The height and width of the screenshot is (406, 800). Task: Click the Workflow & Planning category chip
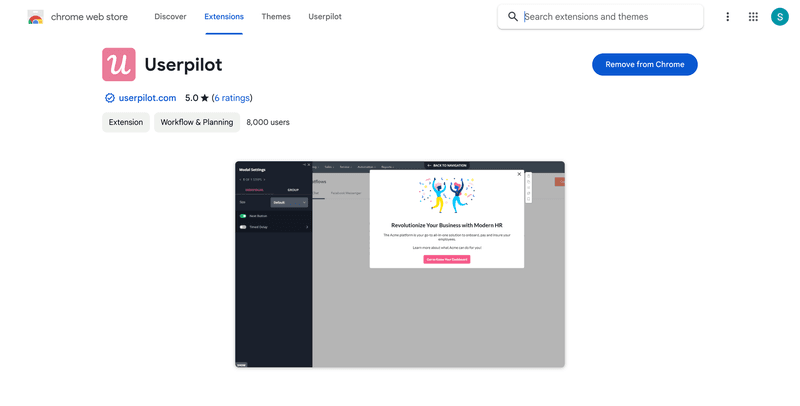pyautogui.click(x=197, y=122)
